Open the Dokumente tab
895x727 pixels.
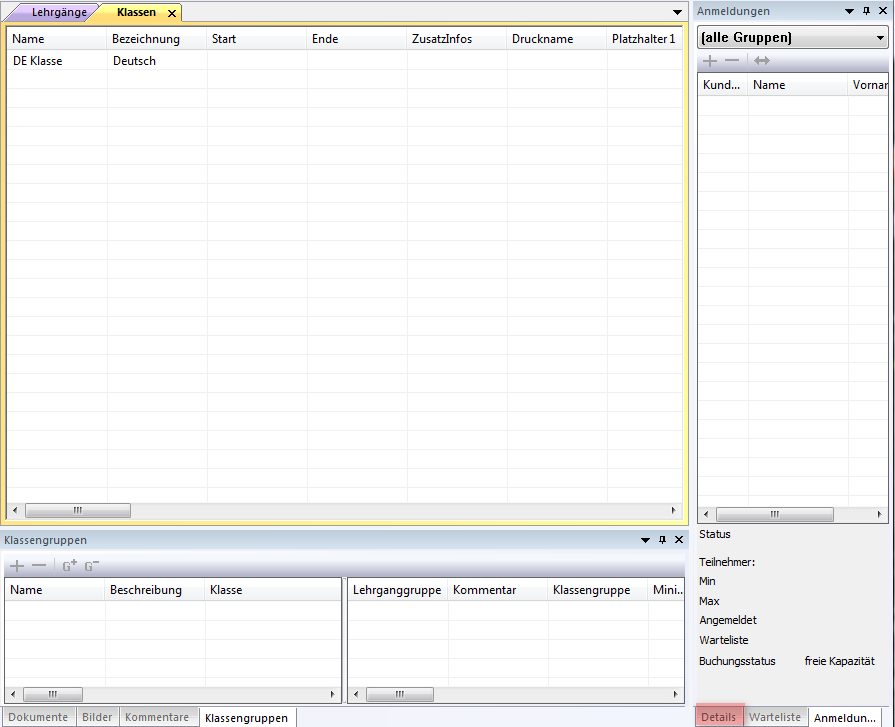38,717
